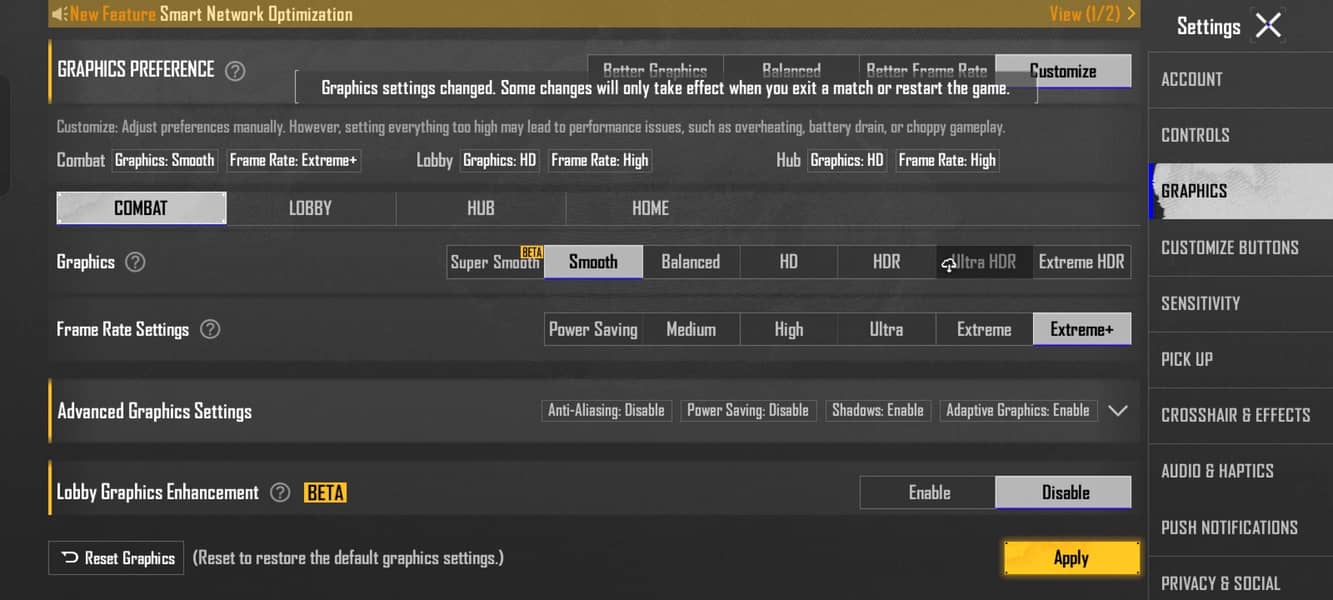
Task: Click the download icon on Ultra HDR
Action: [948, 264]
